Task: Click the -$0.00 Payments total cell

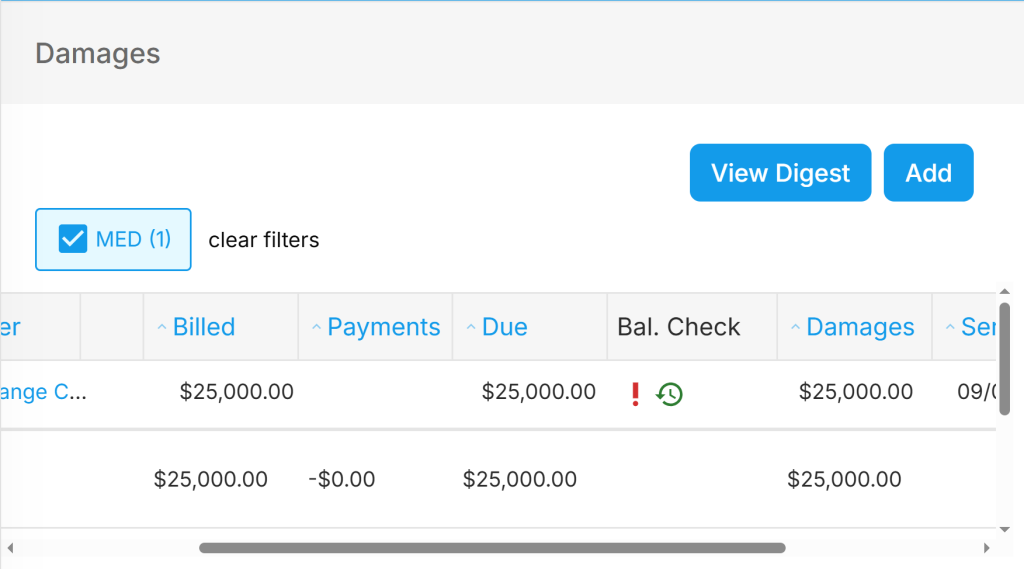Action: coord(342,480)
